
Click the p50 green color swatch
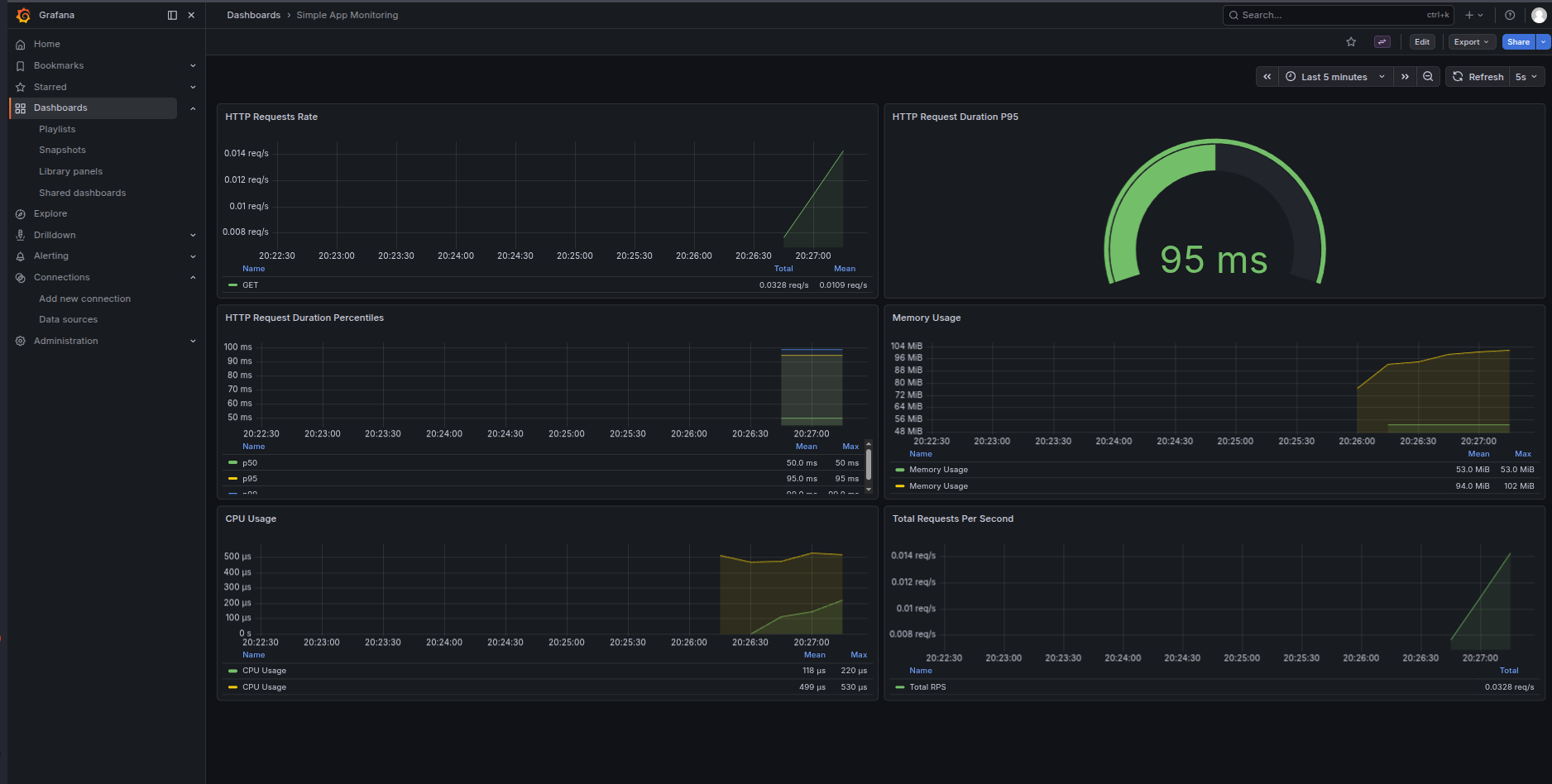click(x=233, y=463)
